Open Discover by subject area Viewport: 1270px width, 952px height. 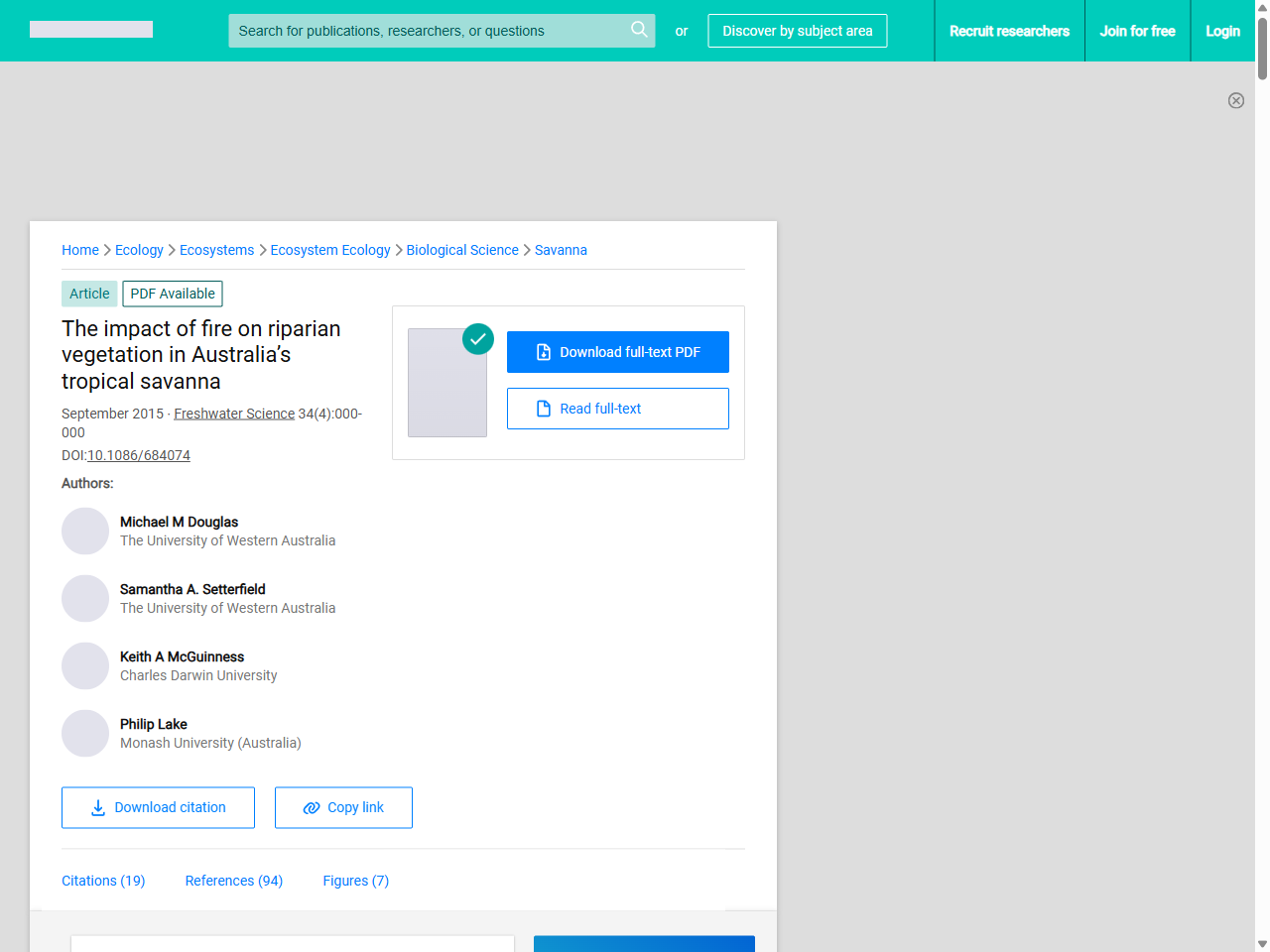point(798,31)
